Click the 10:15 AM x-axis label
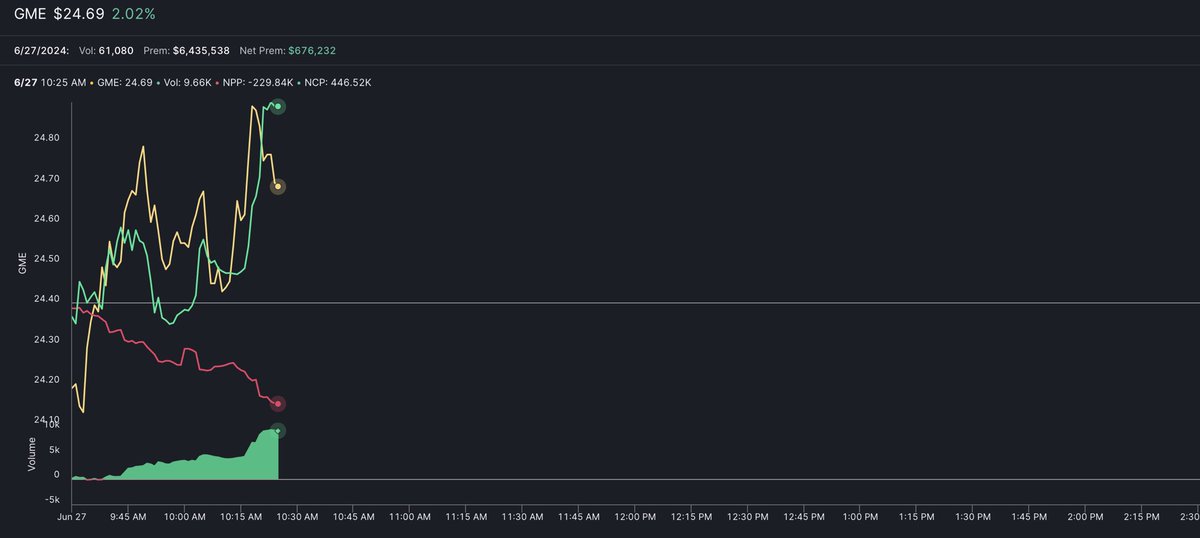1200x538 pixels. [240, 518]
